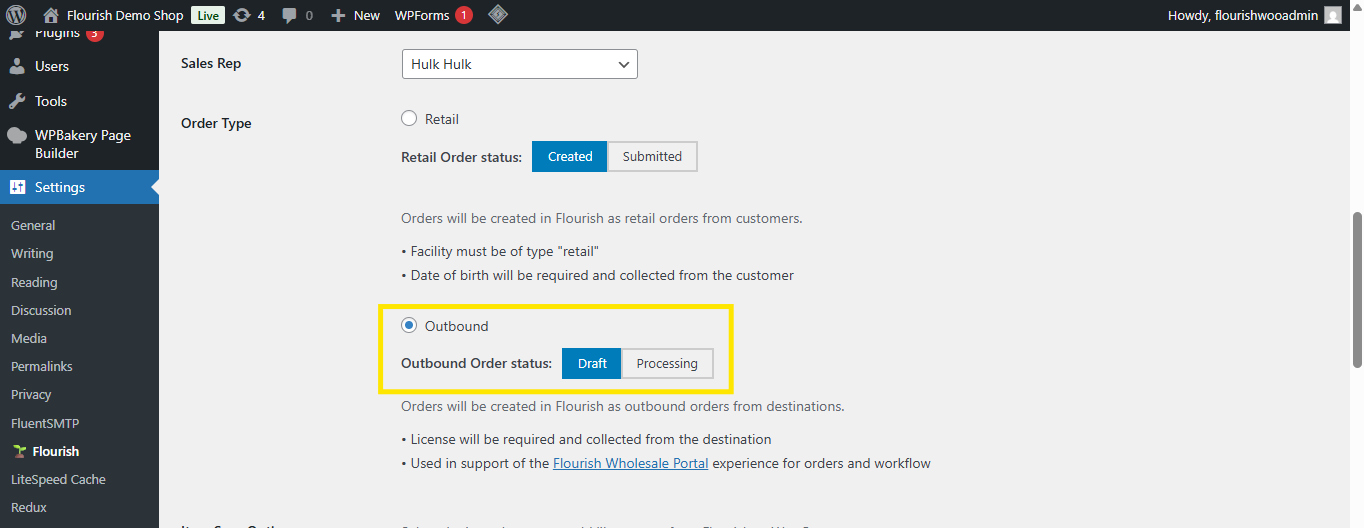Image resolution: width=1364 pixels, height=528 pixels.
Task: Open the New content menu
Action: tap(355, 15)
